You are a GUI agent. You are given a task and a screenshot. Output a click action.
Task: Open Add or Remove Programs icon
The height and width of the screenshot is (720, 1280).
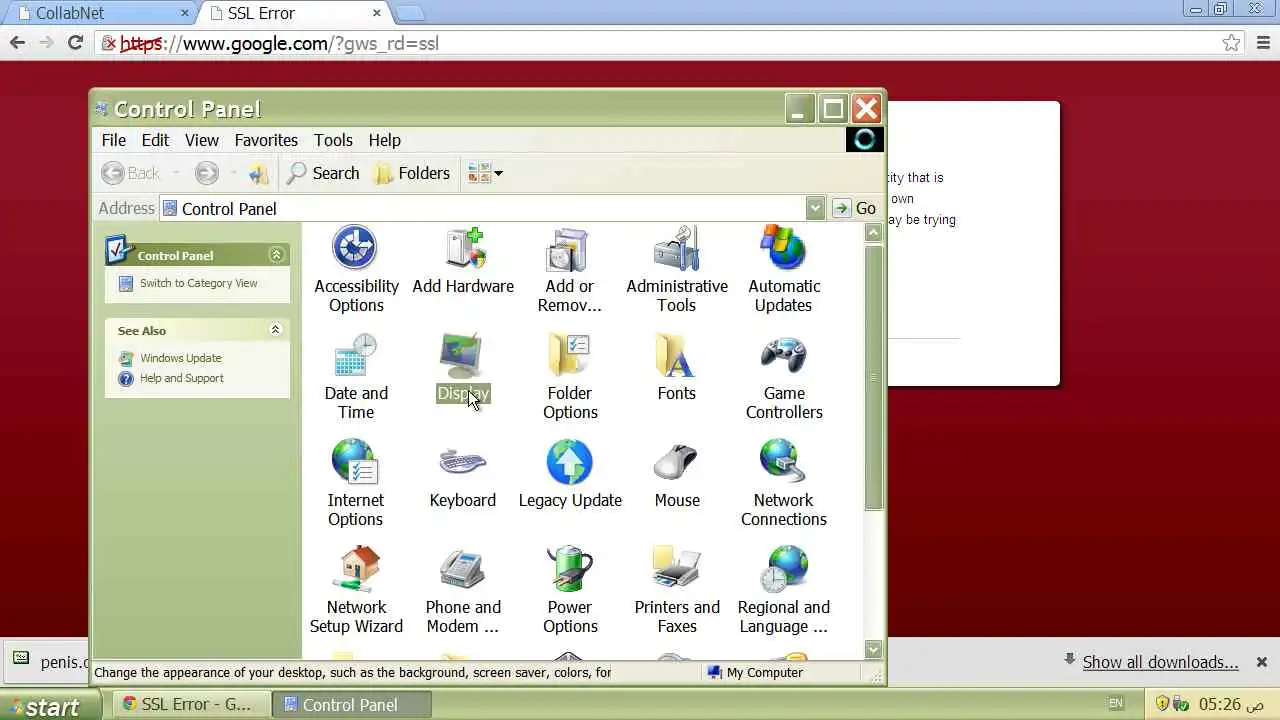click(569, 269)
